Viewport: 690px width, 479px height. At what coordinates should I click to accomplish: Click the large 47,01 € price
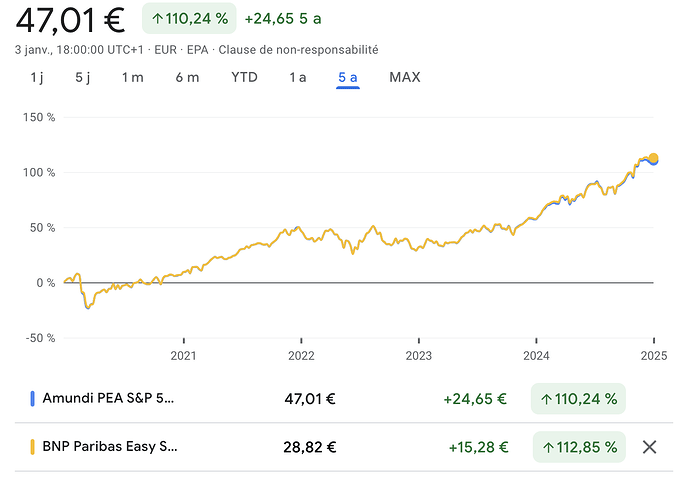click(x=70, y=20)
